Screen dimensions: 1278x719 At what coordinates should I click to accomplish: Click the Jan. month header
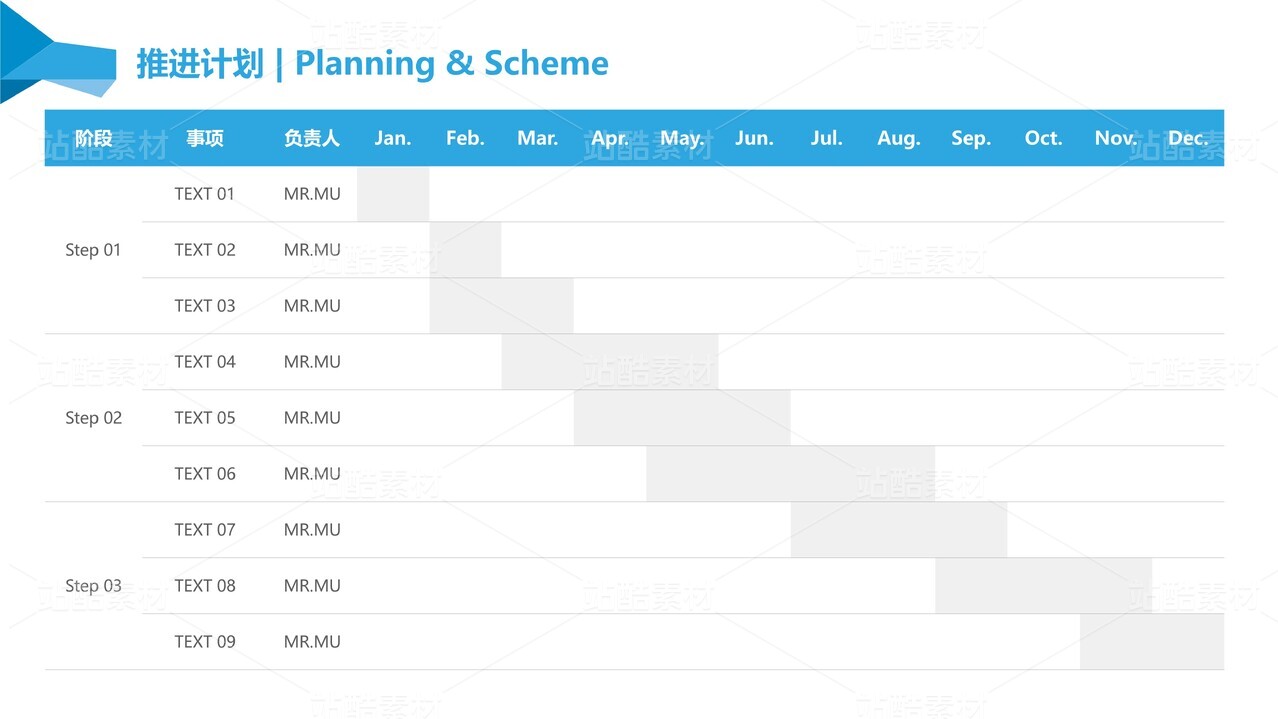tap(393, 138)
